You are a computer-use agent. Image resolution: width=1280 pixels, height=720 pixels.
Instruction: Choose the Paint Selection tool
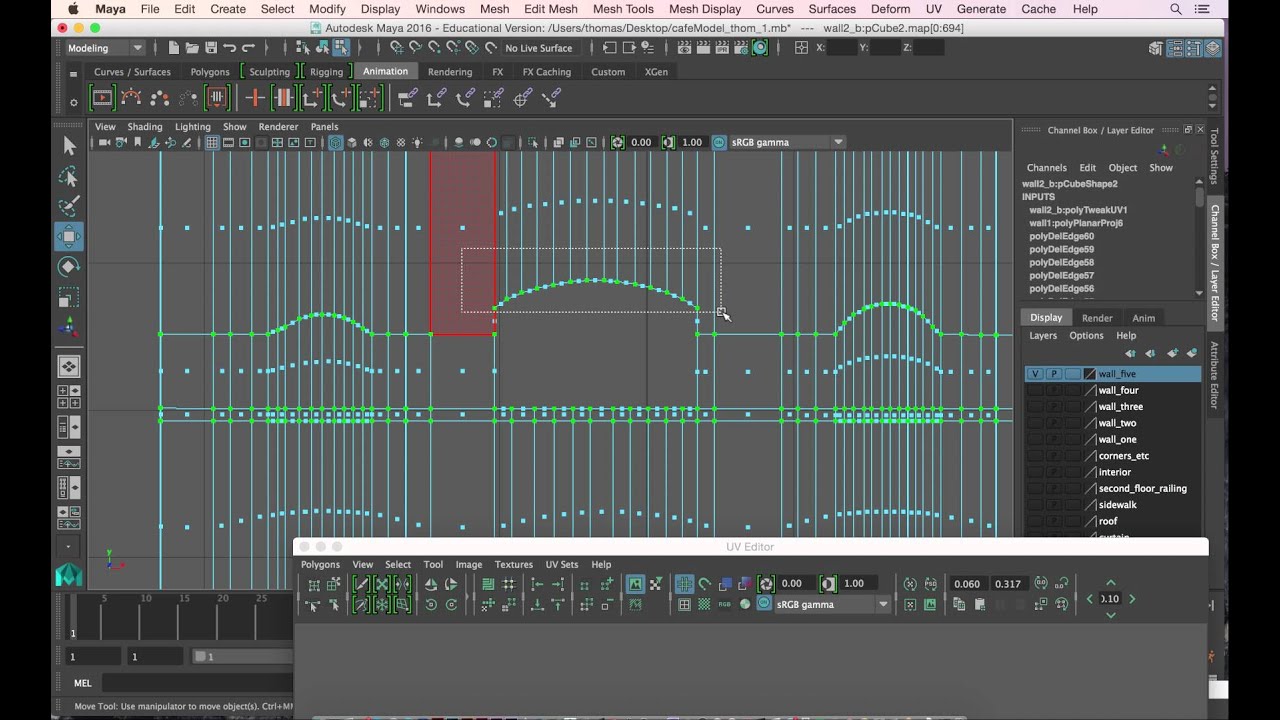point(69,207)
